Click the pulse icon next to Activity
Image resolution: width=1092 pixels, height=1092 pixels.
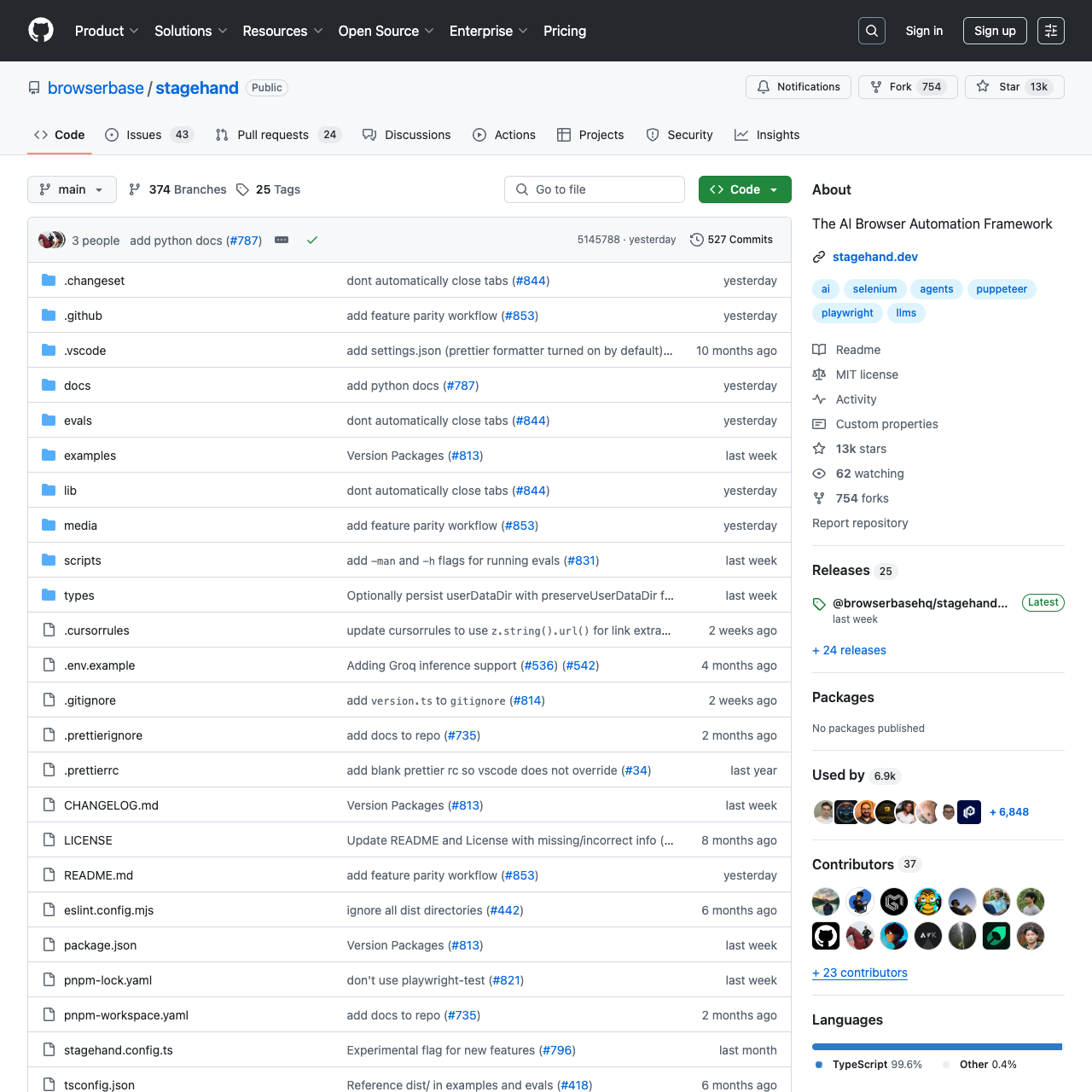[x=819, y=399]
